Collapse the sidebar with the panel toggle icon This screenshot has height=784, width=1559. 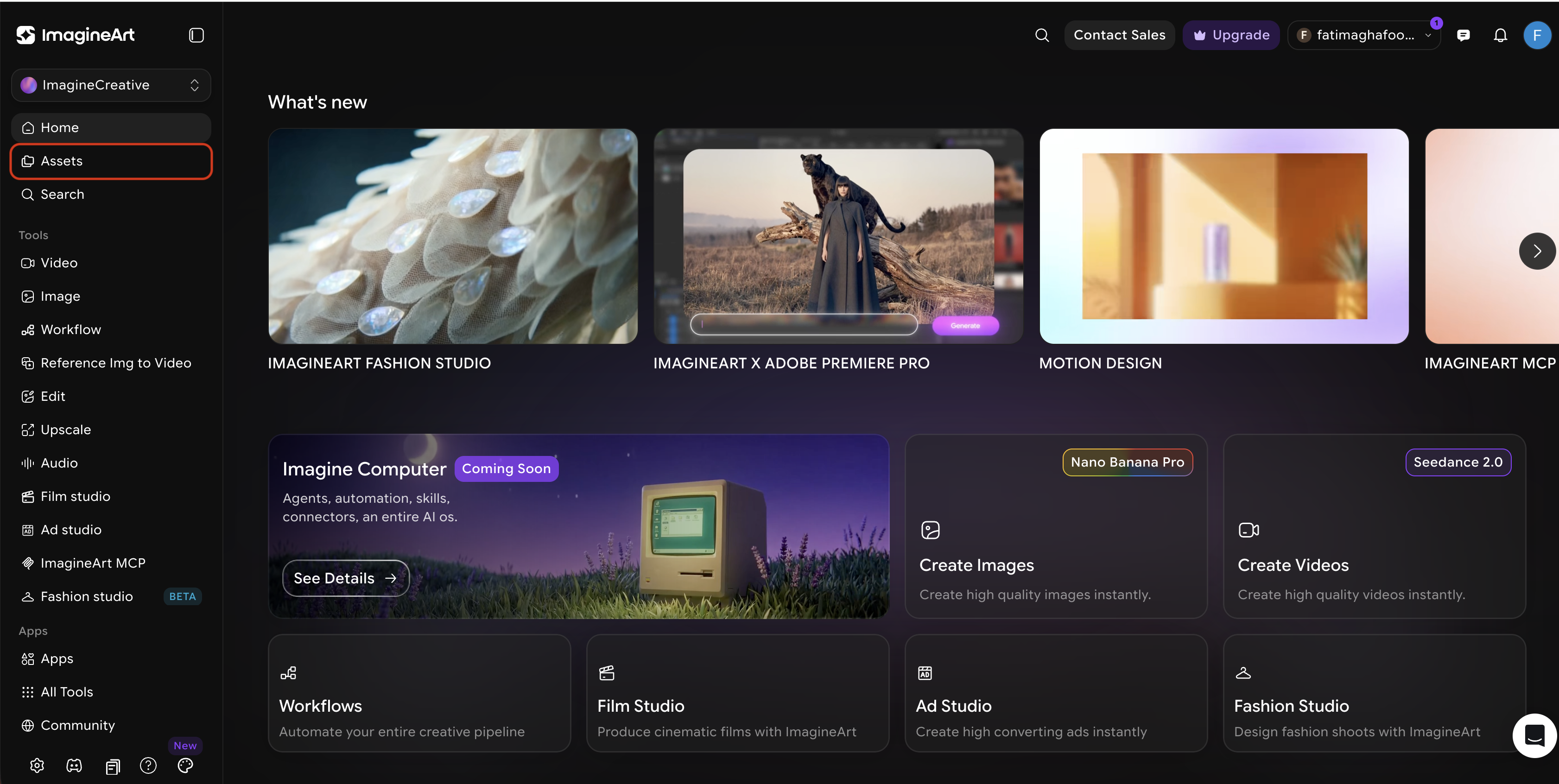pyautogui.click(x=196, y=35)
